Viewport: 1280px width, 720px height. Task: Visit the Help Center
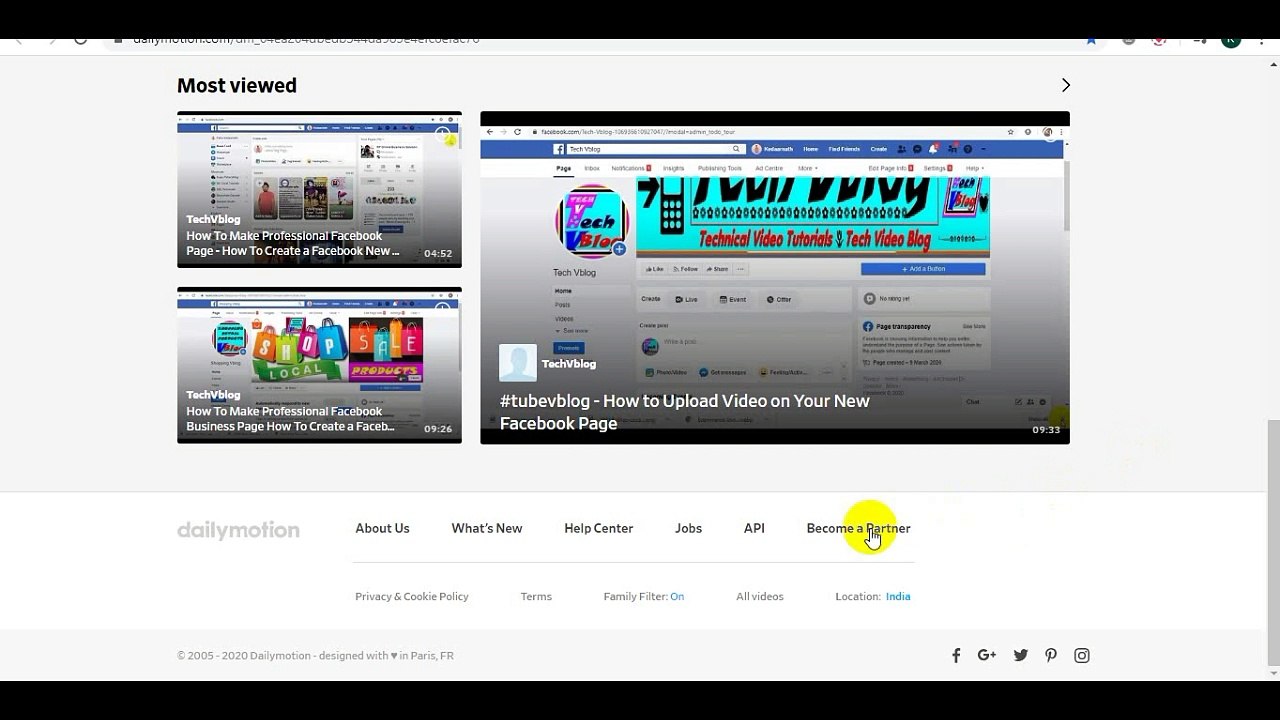pyautogui.click(x=598, y=528)
